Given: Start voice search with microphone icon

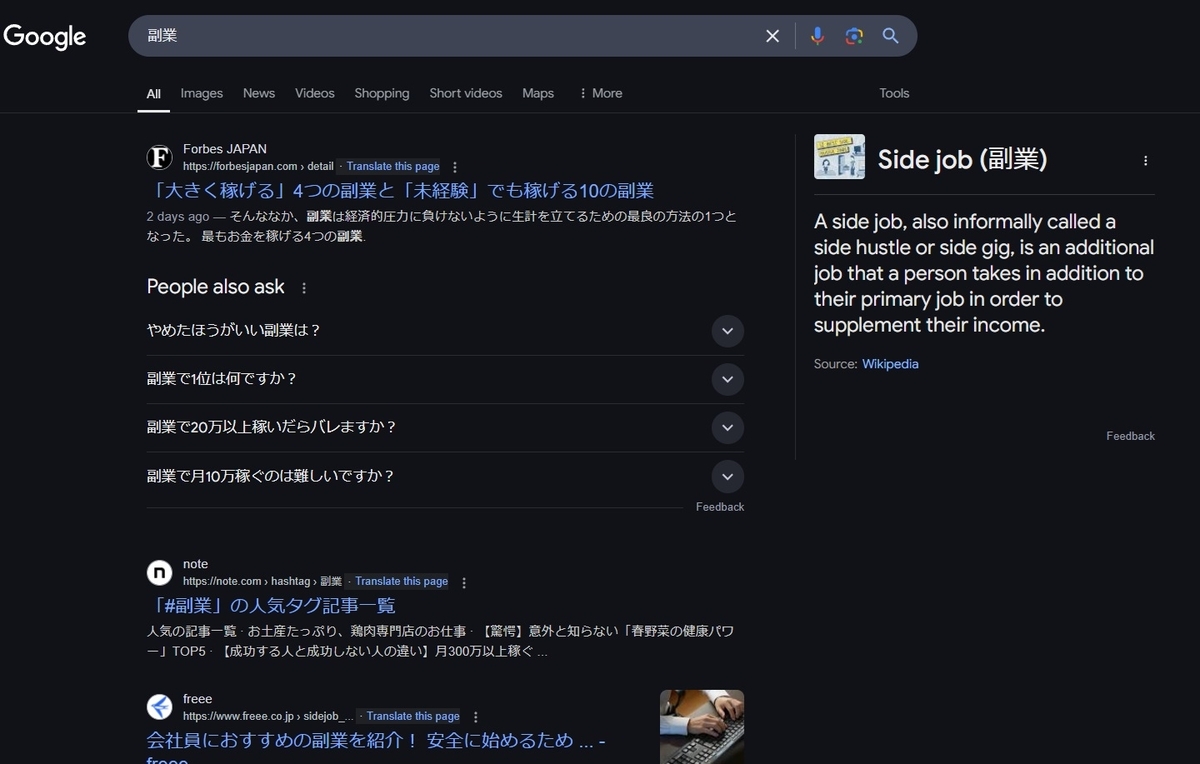Looking at the screenshot, I should tap(817, 36).
